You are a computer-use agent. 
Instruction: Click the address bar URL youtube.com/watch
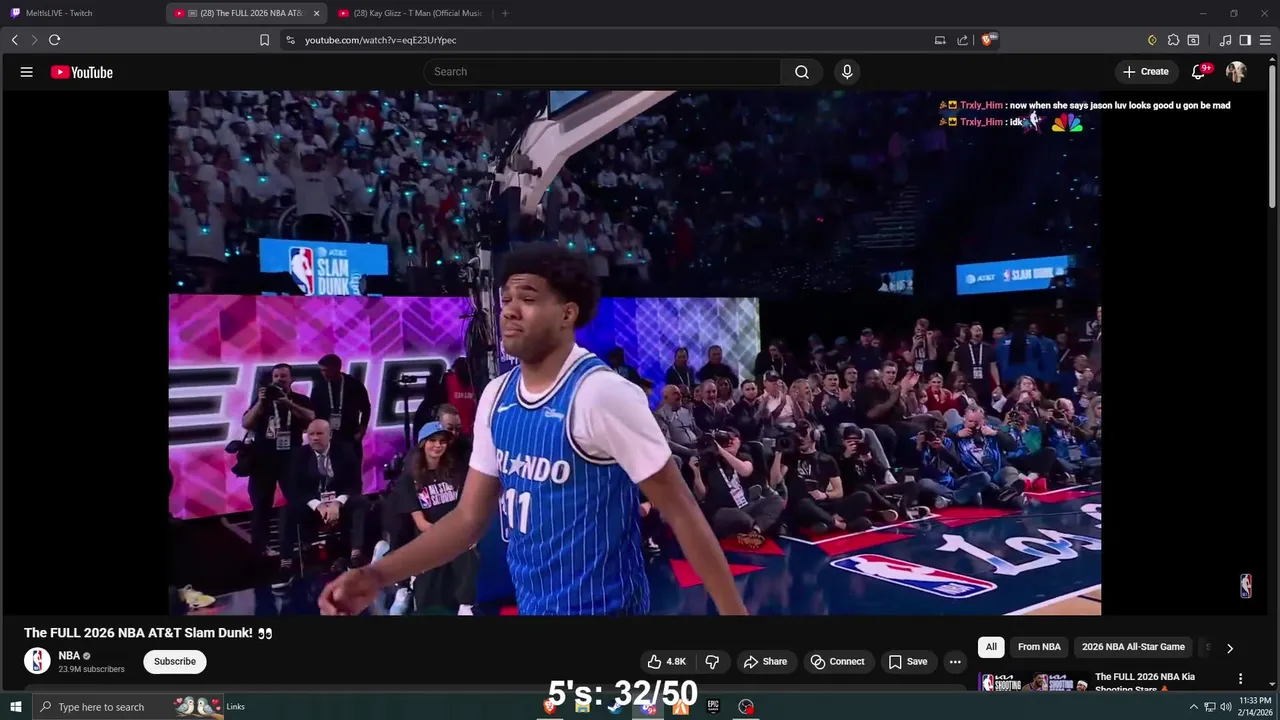pyautogui.click(x=380, y=40)
